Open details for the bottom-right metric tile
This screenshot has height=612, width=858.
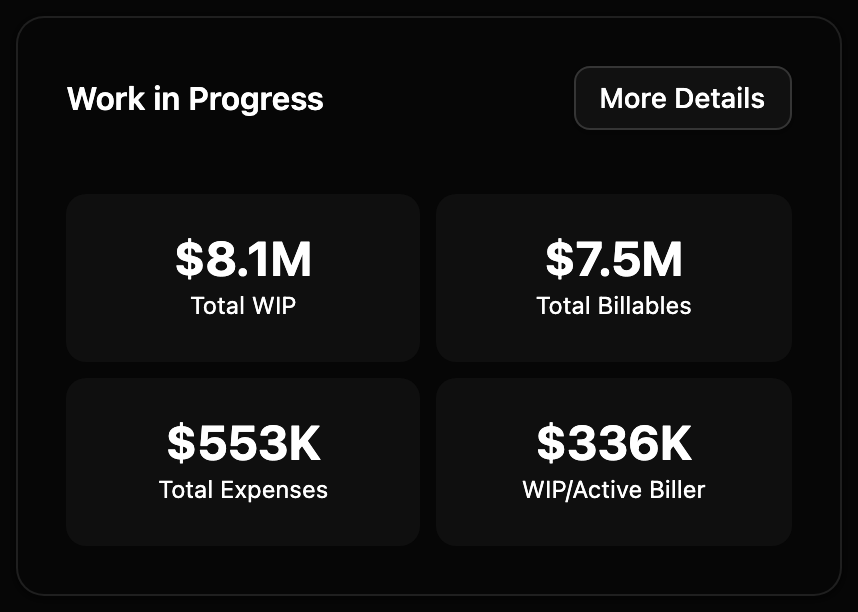click(x=613, y=461)
